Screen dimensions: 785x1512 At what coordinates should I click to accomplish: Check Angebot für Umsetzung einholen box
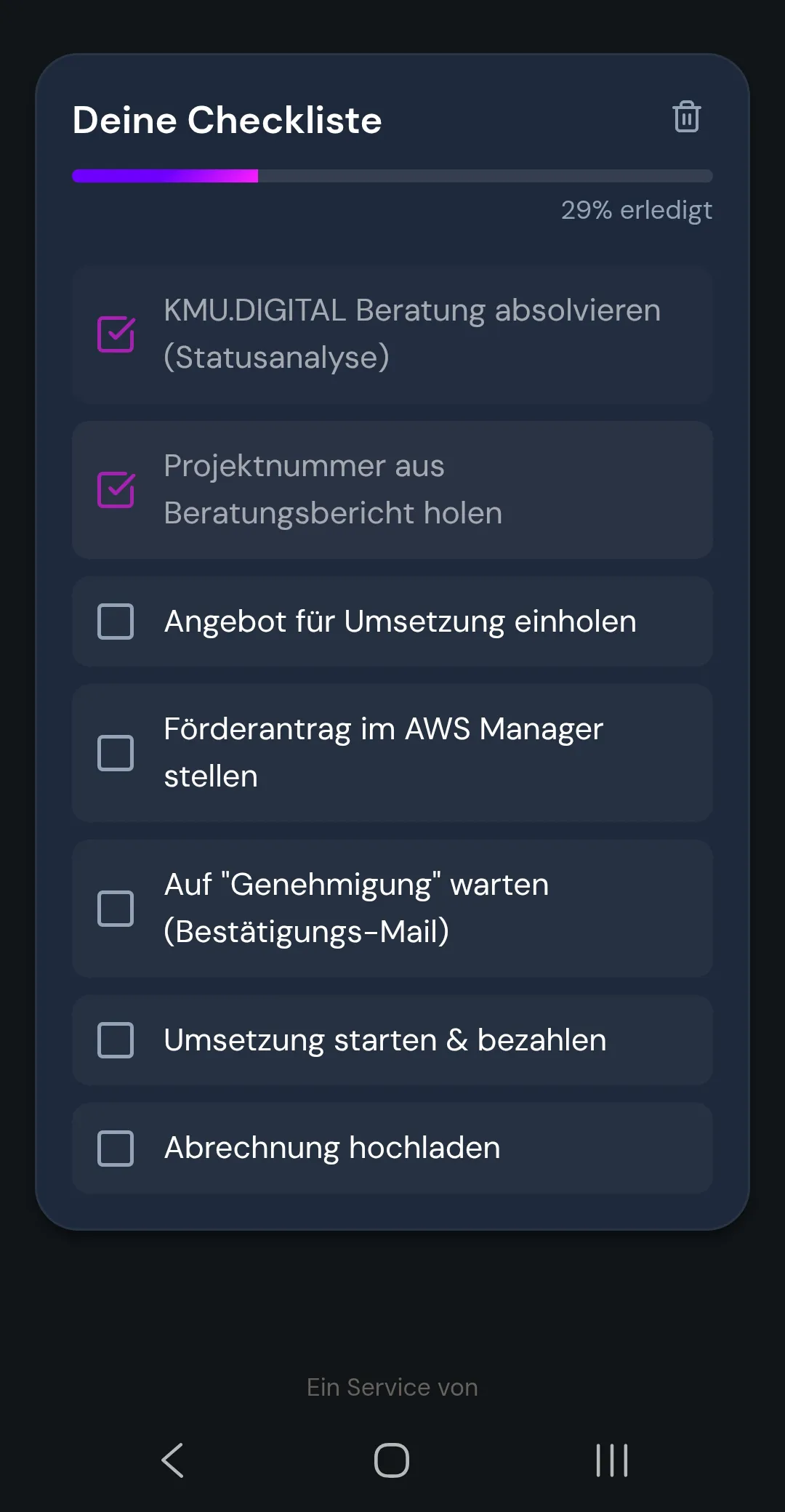click(116, 622)
